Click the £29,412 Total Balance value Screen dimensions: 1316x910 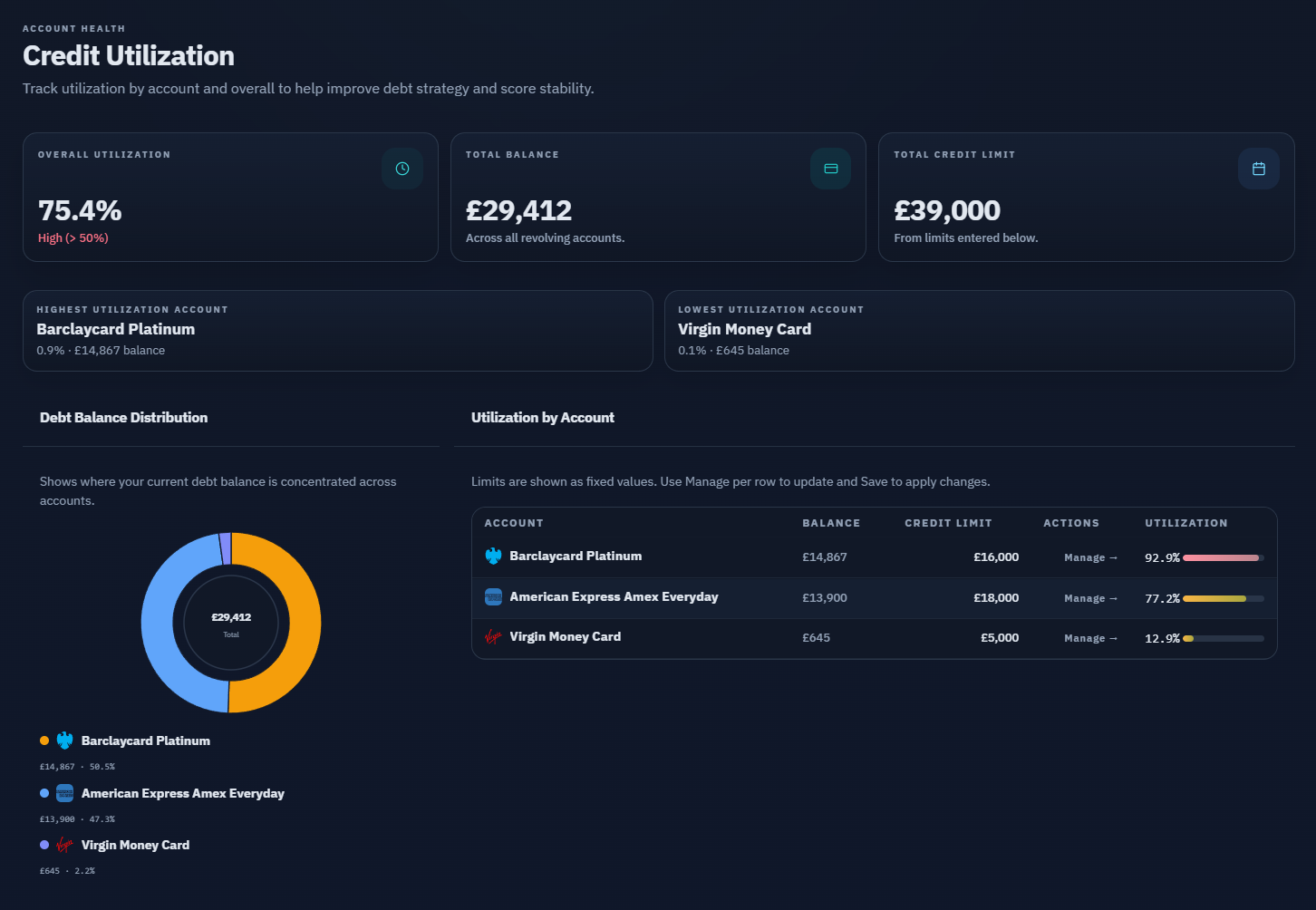point(519,210)
